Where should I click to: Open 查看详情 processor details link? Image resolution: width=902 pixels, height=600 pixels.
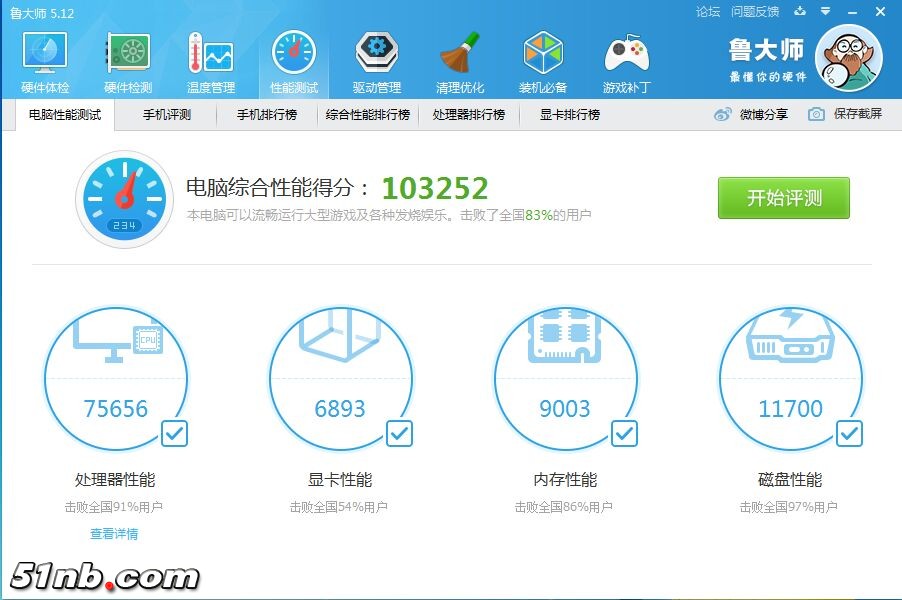click(117, 534)
